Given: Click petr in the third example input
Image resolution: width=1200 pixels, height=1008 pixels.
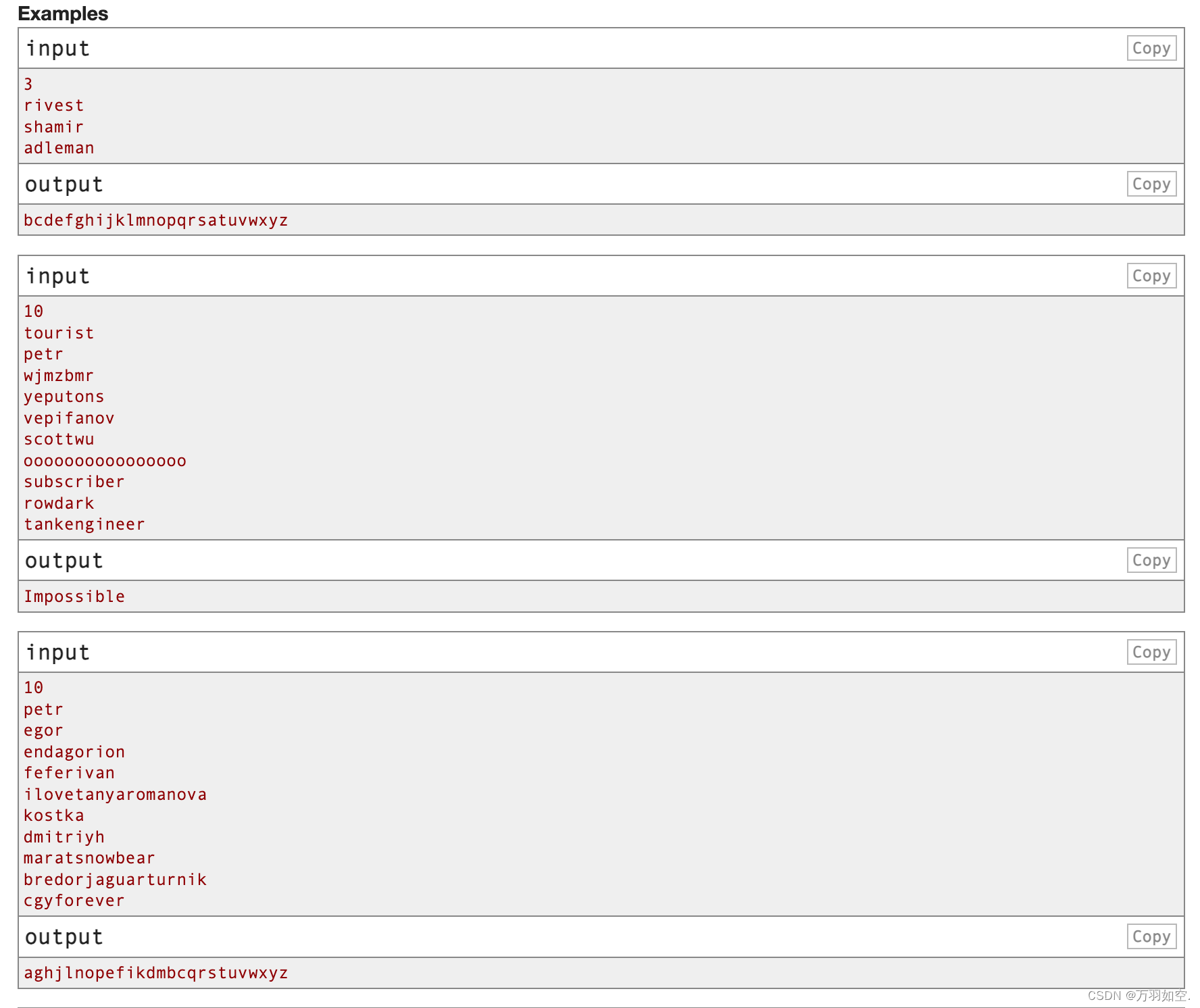Looking at the screenshot, I should 43,709.
